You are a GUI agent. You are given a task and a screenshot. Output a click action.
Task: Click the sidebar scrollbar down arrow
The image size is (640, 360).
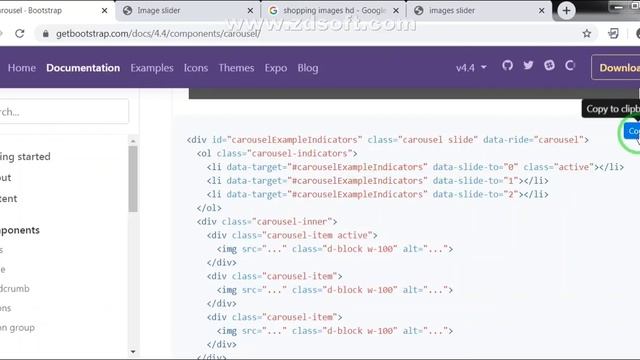(x=133, y=352)
